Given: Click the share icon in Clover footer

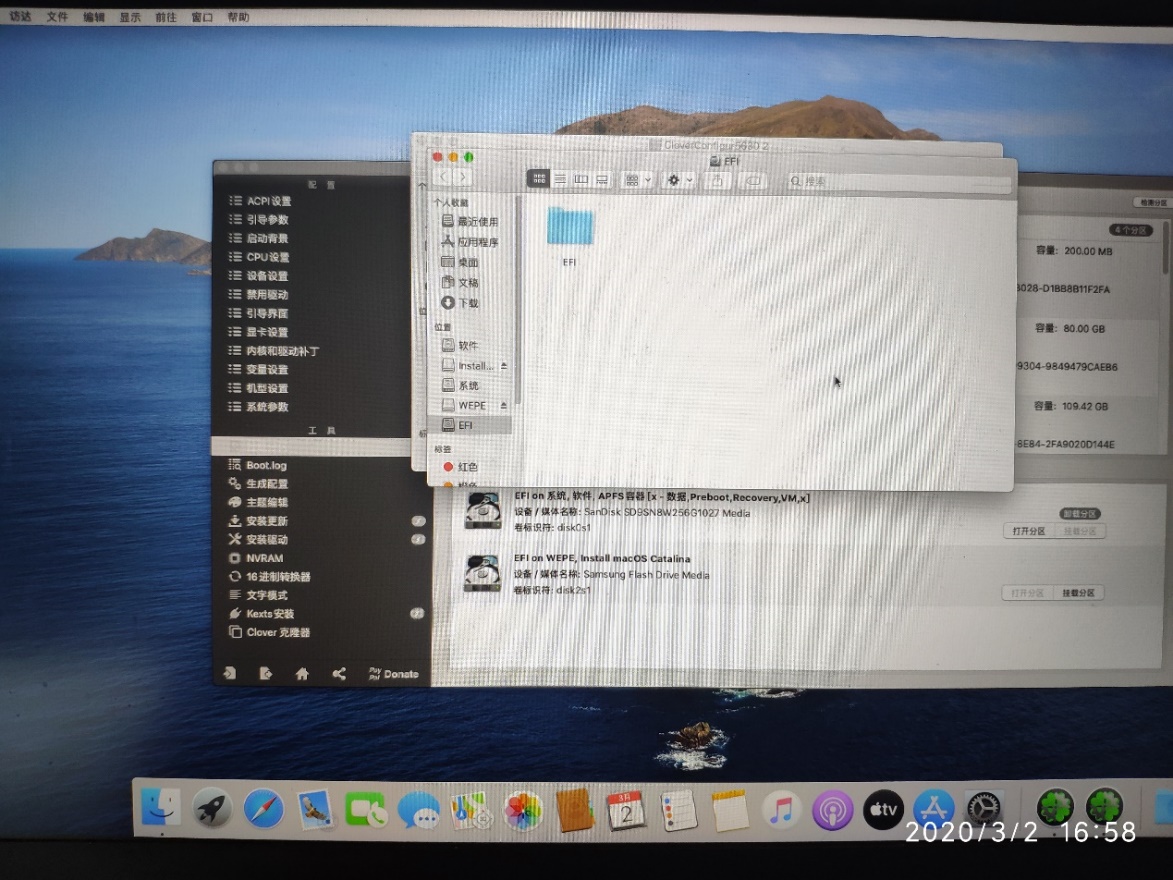Looking at the screenshot, I should 339,673.
